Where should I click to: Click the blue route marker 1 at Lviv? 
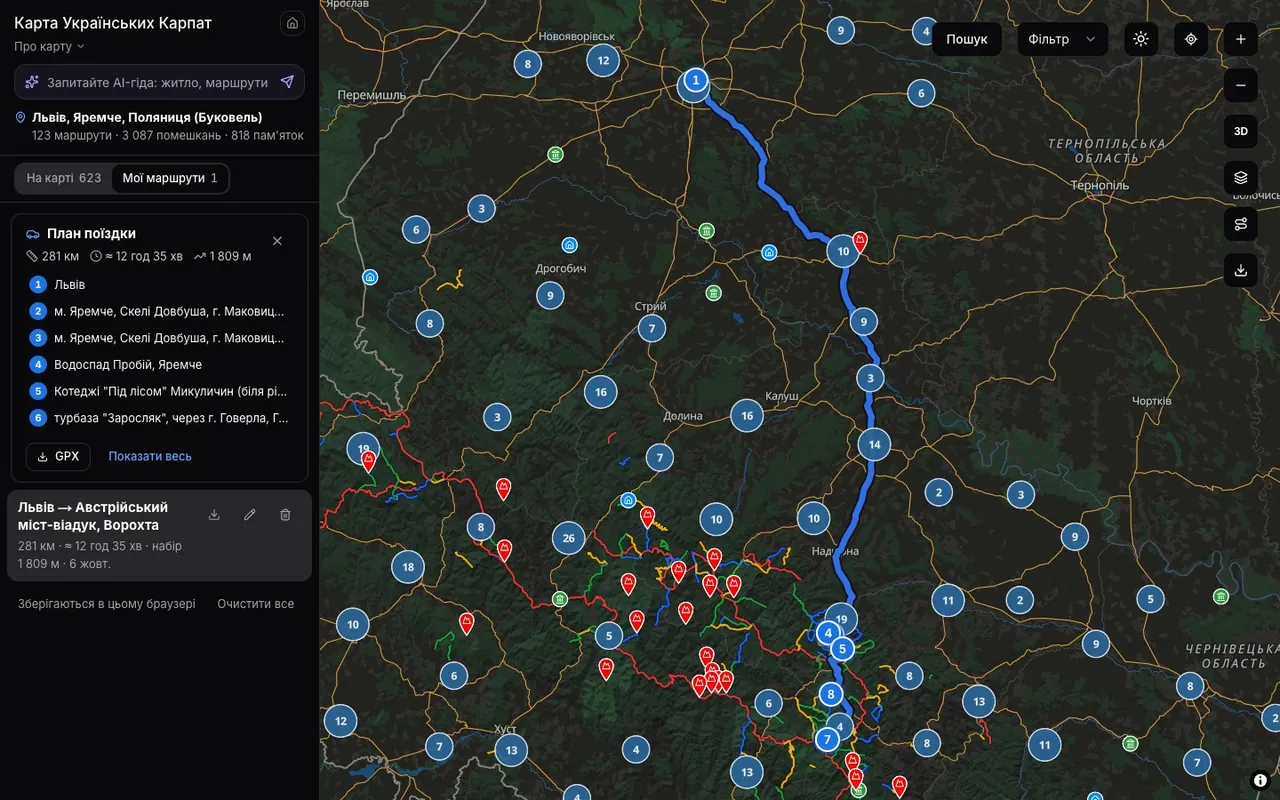pos(696,79)
